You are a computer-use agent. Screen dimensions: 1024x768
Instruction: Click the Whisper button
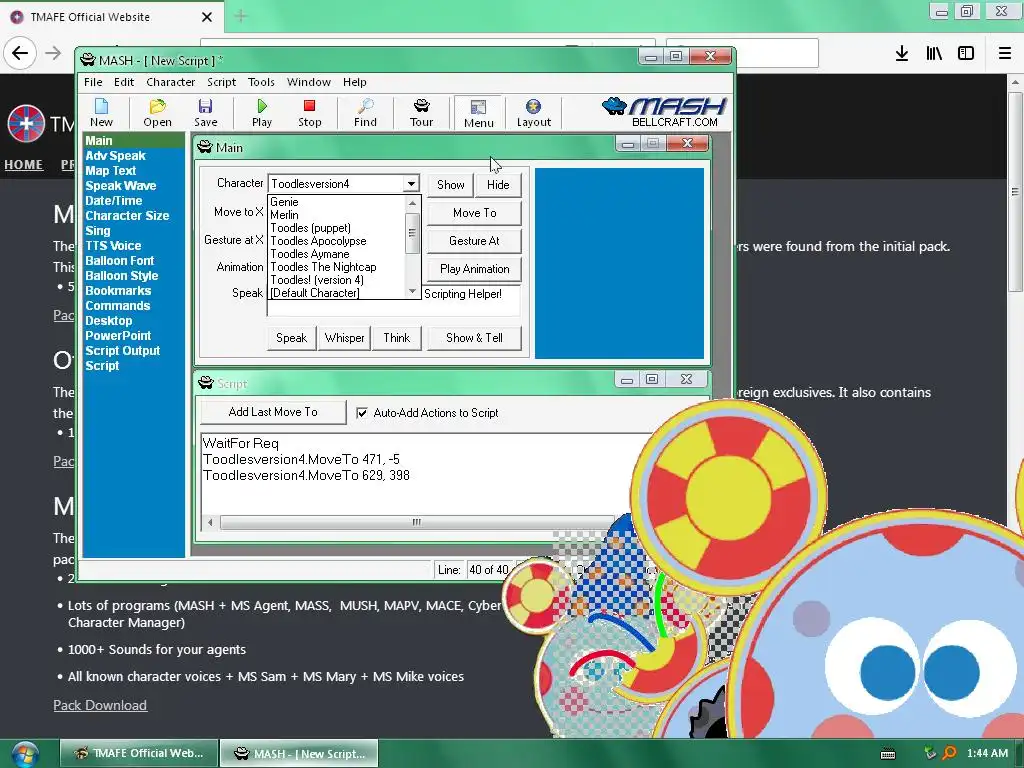click(344, 338)
